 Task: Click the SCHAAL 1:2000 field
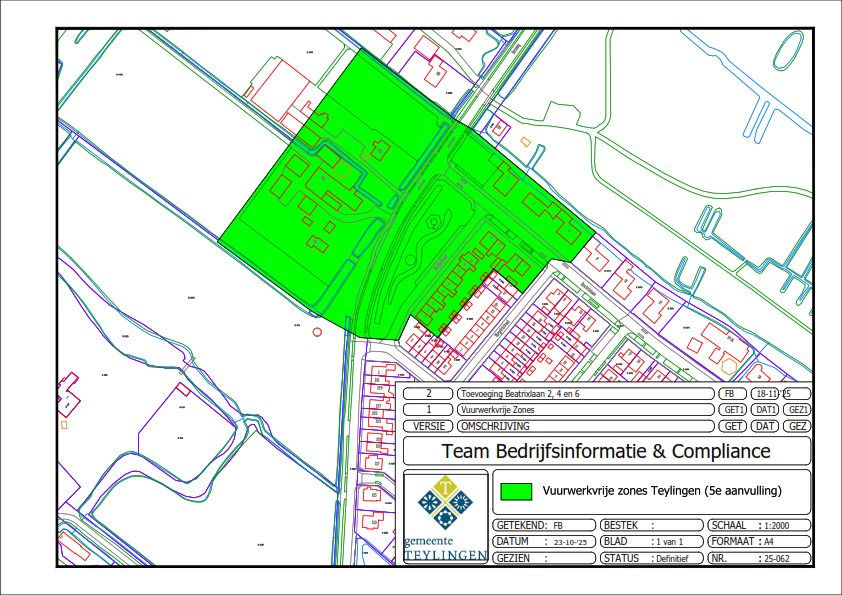click(757, 525)
